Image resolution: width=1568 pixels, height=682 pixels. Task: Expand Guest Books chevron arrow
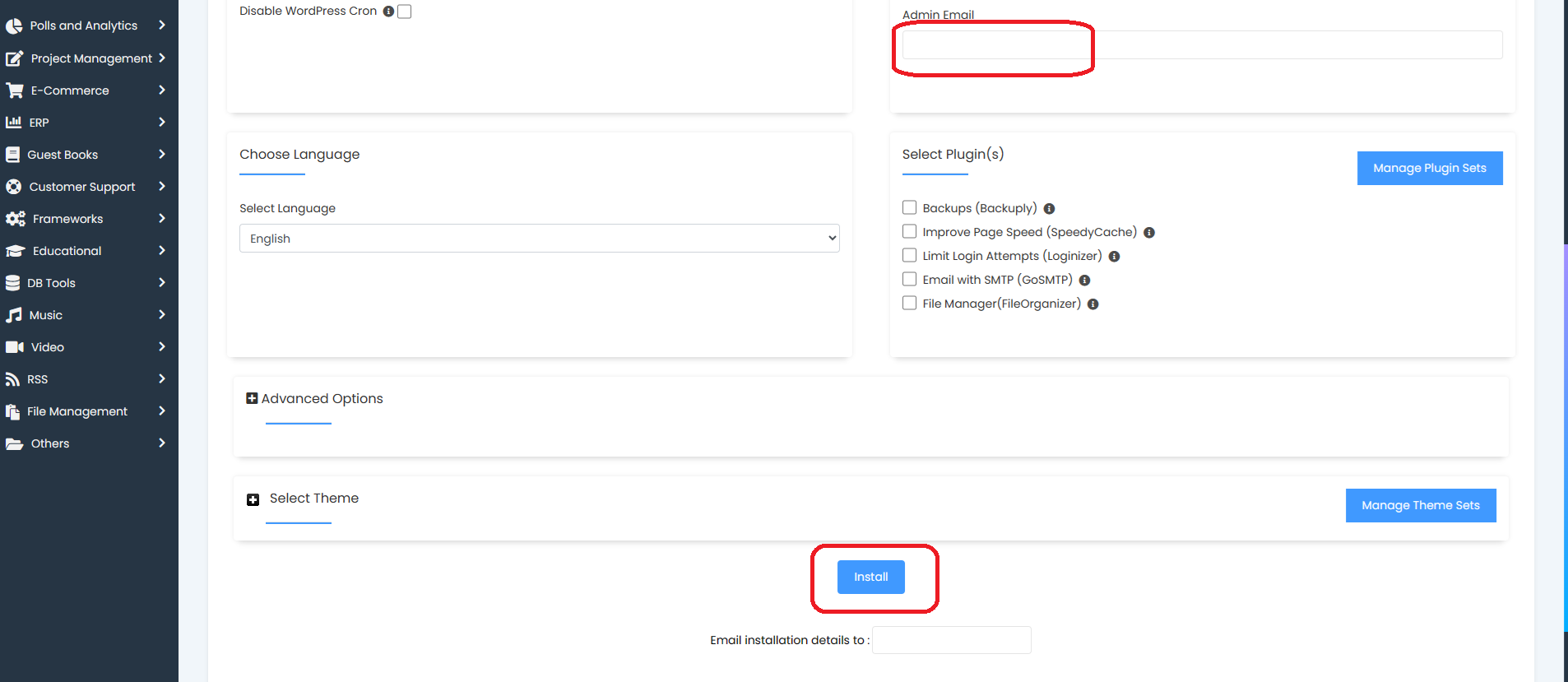pyautogui.click(x=162, y=154)
